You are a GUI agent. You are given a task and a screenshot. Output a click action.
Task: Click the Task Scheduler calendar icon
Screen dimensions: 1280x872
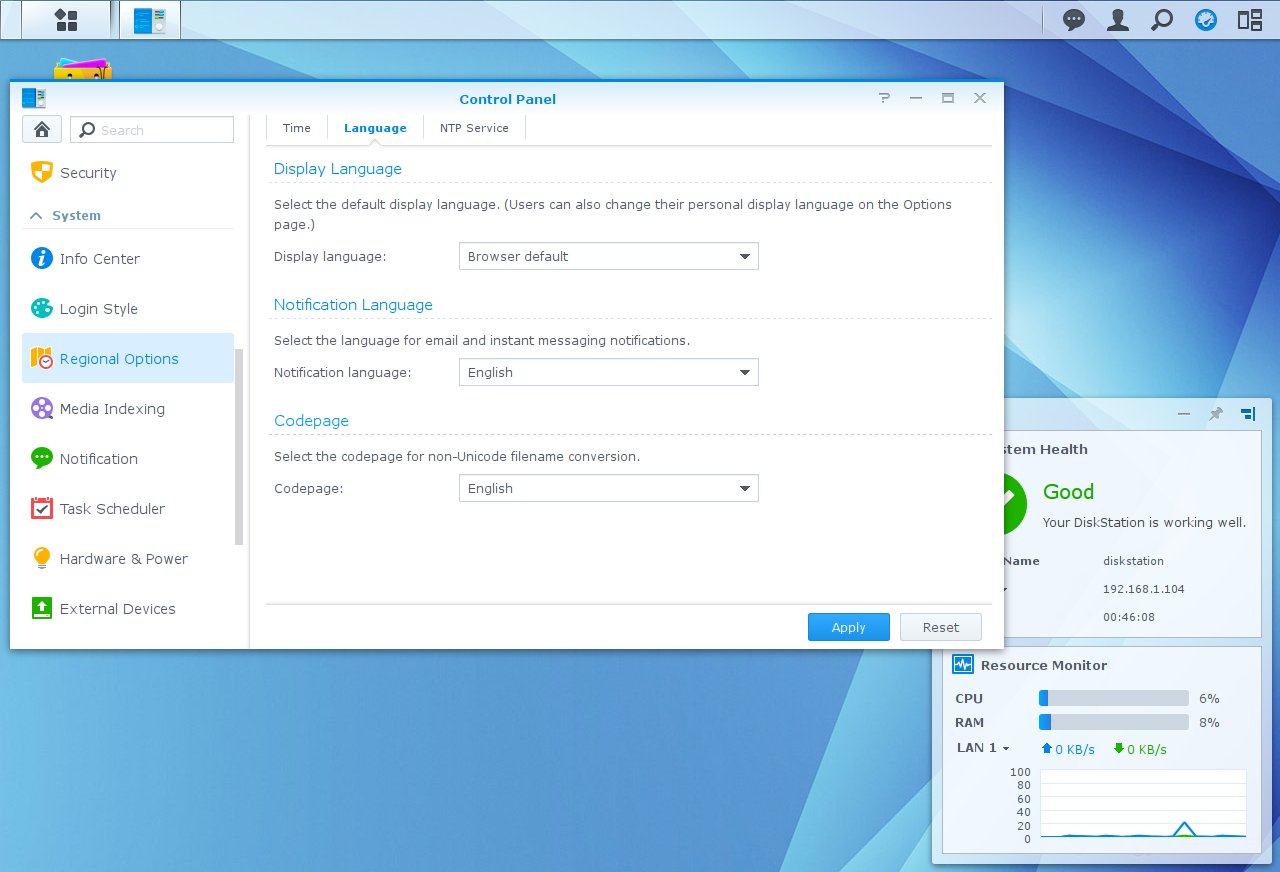click(41, 508)
